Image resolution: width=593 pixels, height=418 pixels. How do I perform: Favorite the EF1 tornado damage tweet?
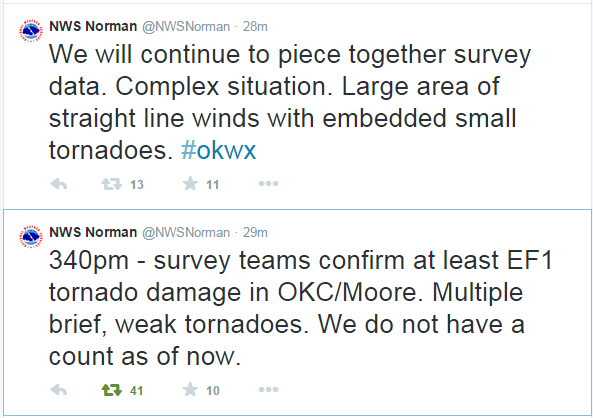click(190, 390)
